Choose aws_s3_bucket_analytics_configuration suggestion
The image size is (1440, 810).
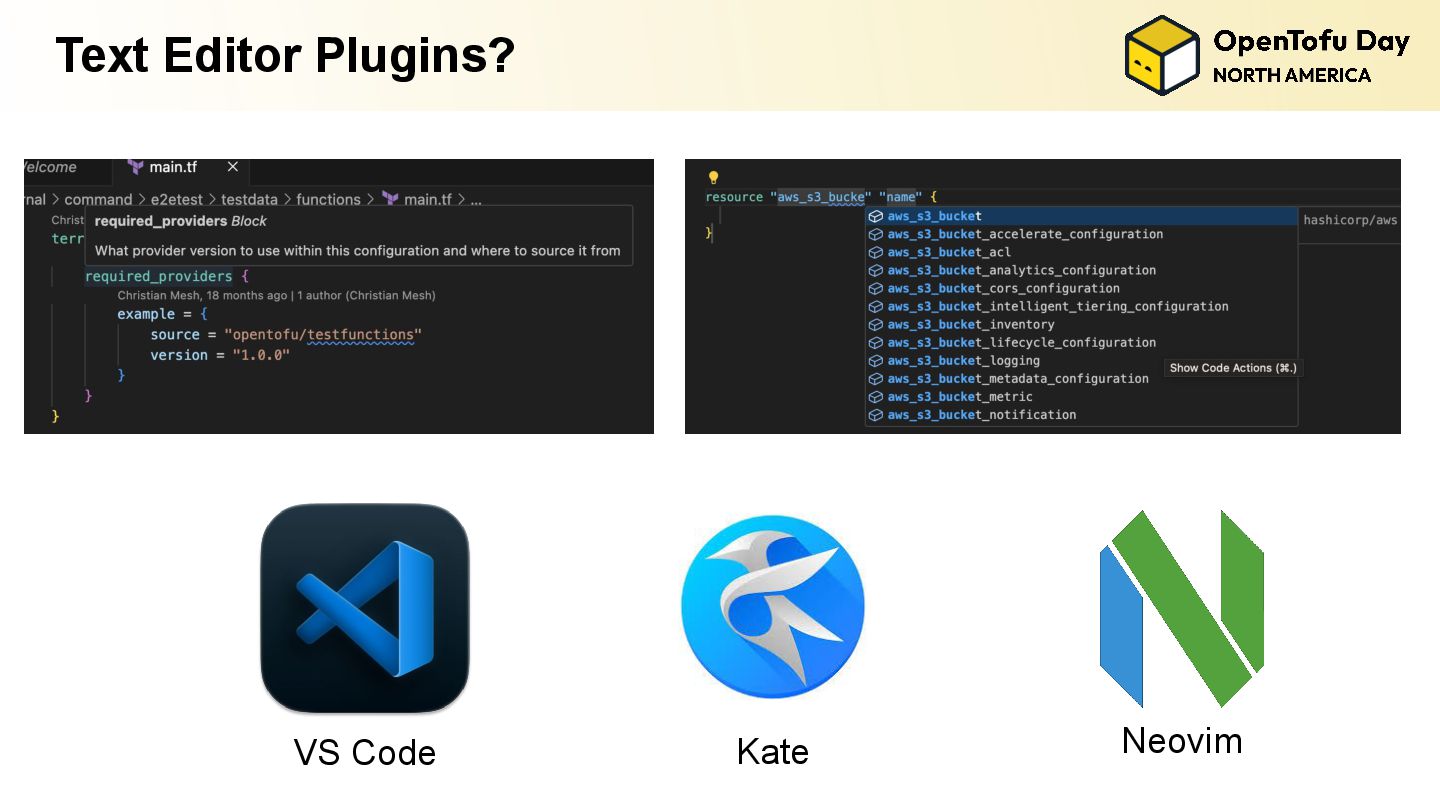click(1082, 270)
